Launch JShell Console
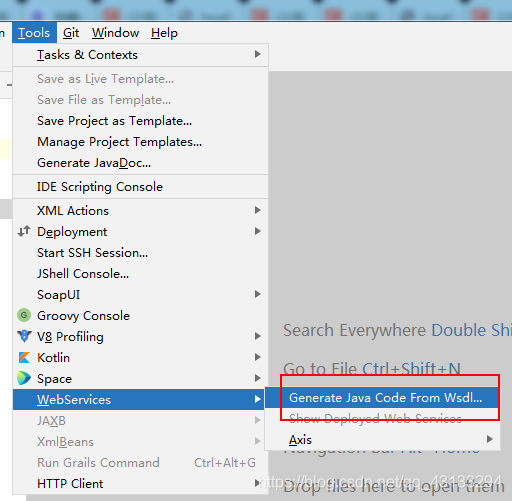This screenshot has height=501, width=512. pos(140,273)
